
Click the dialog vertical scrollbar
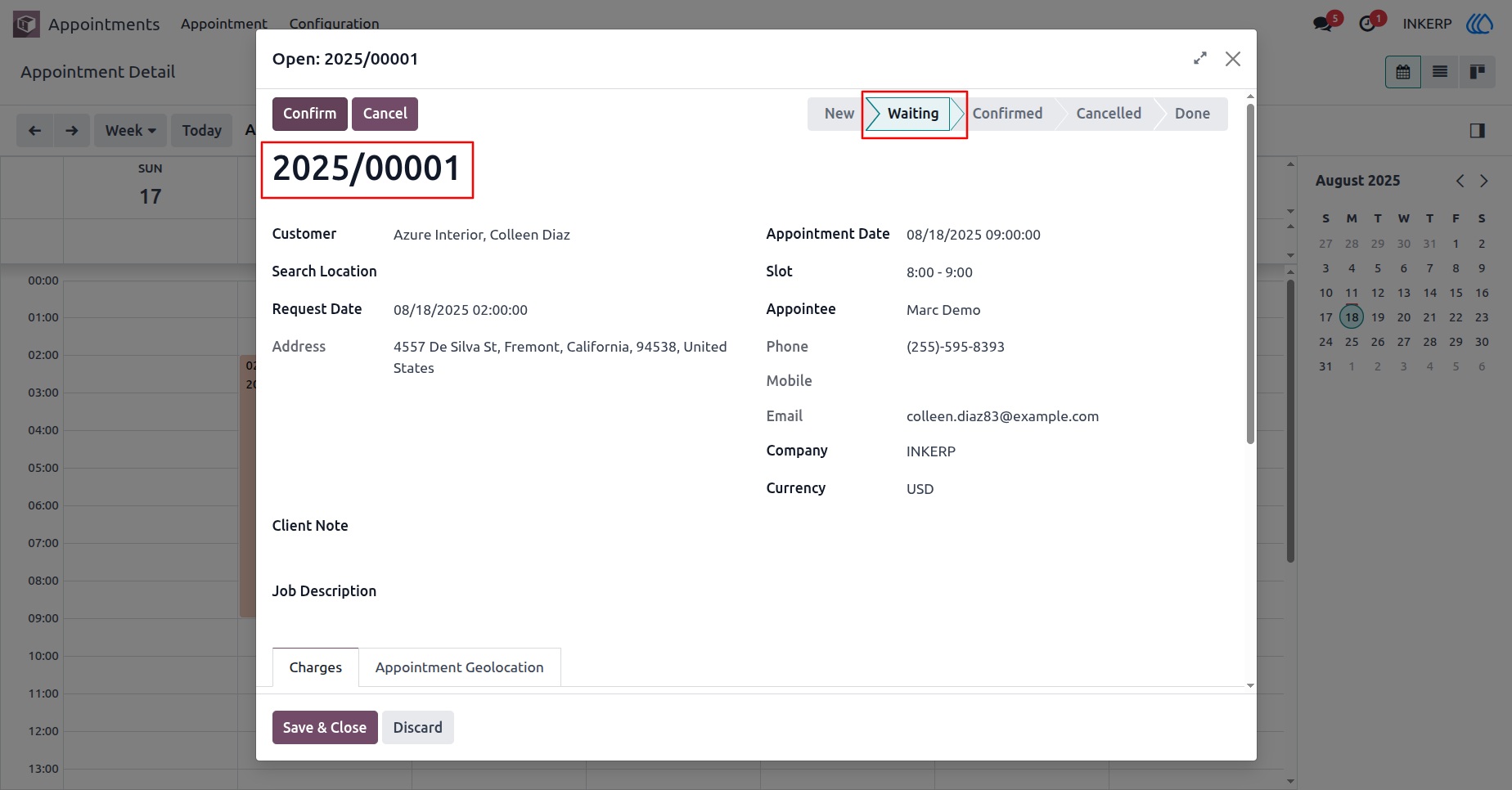pos(1250,274)
